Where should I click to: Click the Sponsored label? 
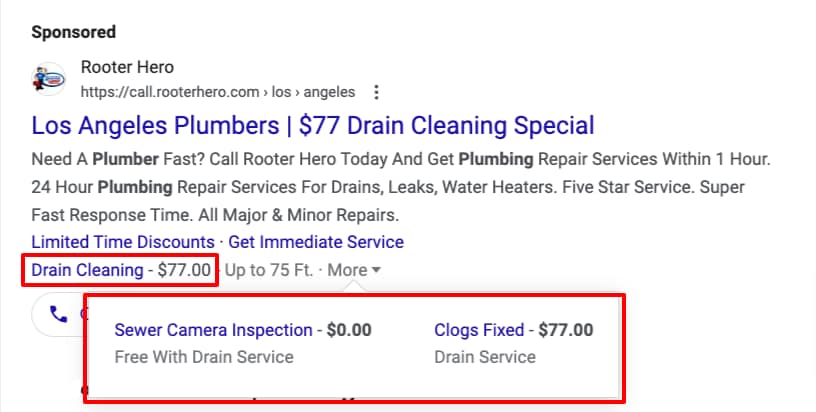point(74,32)
